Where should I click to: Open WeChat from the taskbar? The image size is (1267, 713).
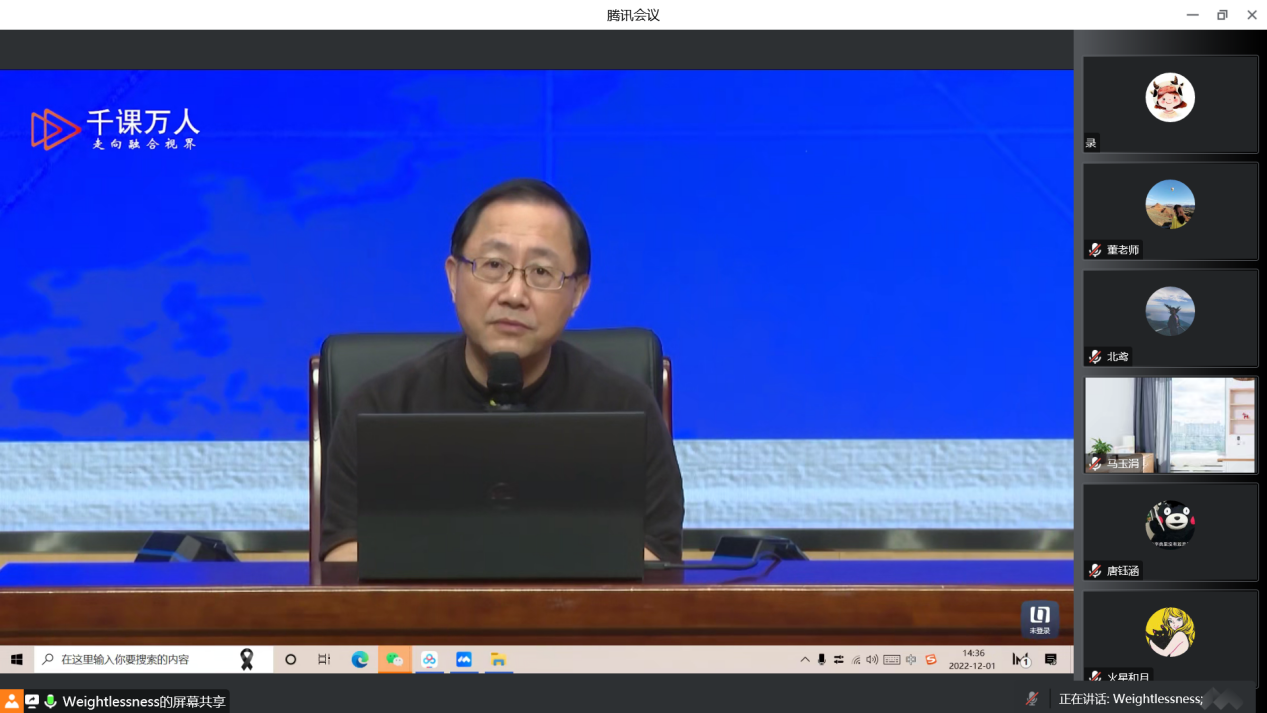[x=395, y=660]
